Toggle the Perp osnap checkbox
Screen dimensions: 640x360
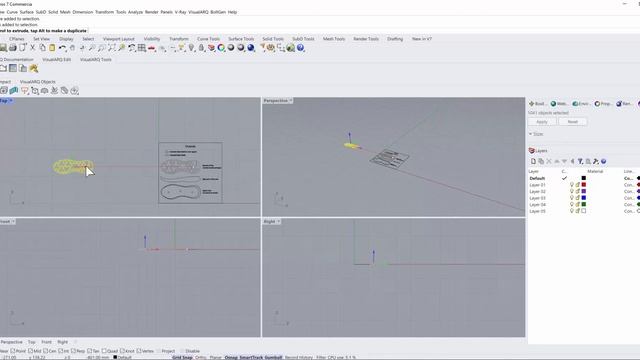[73, 351]
